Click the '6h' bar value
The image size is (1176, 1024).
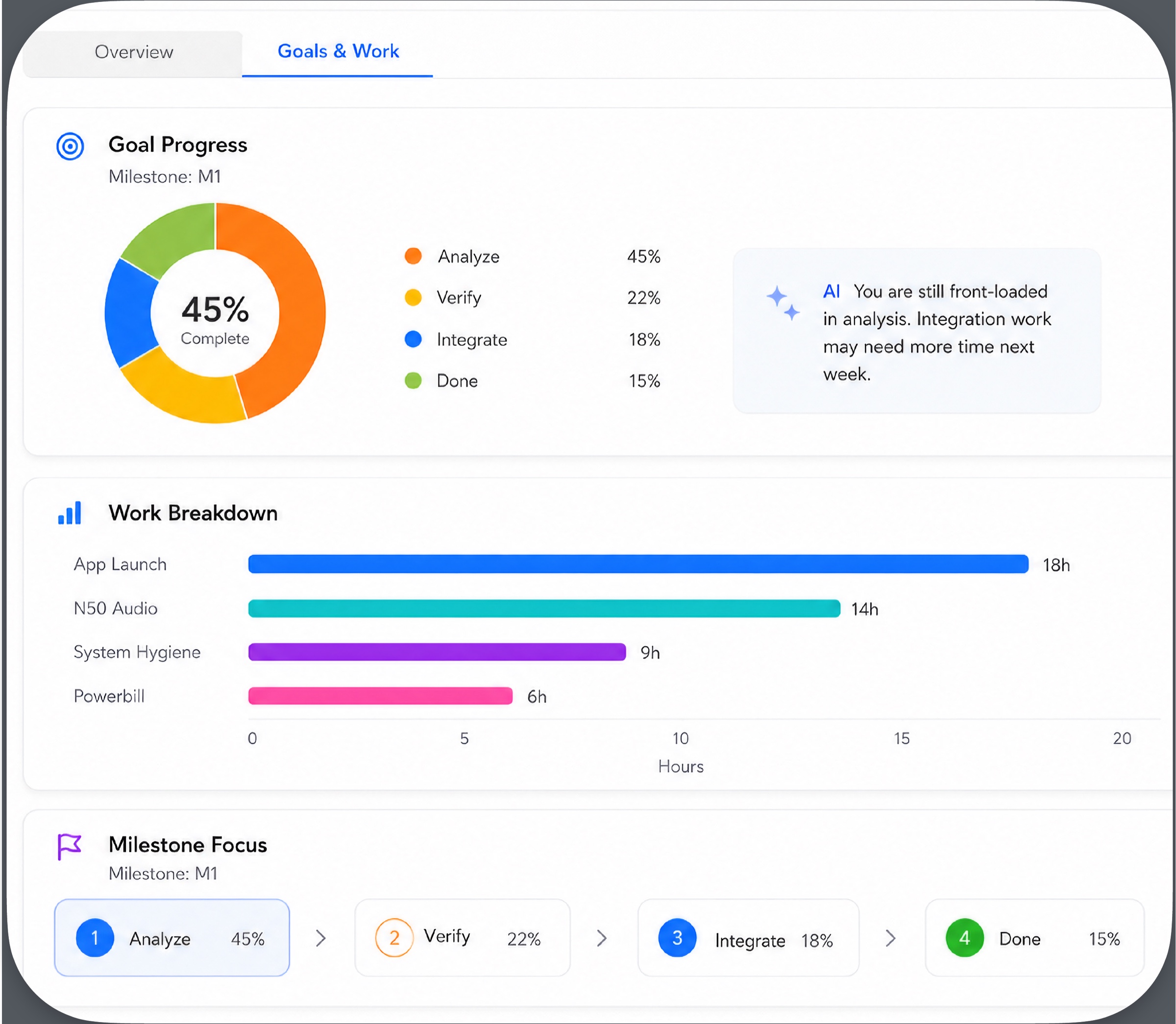click(x=537, y=697)
